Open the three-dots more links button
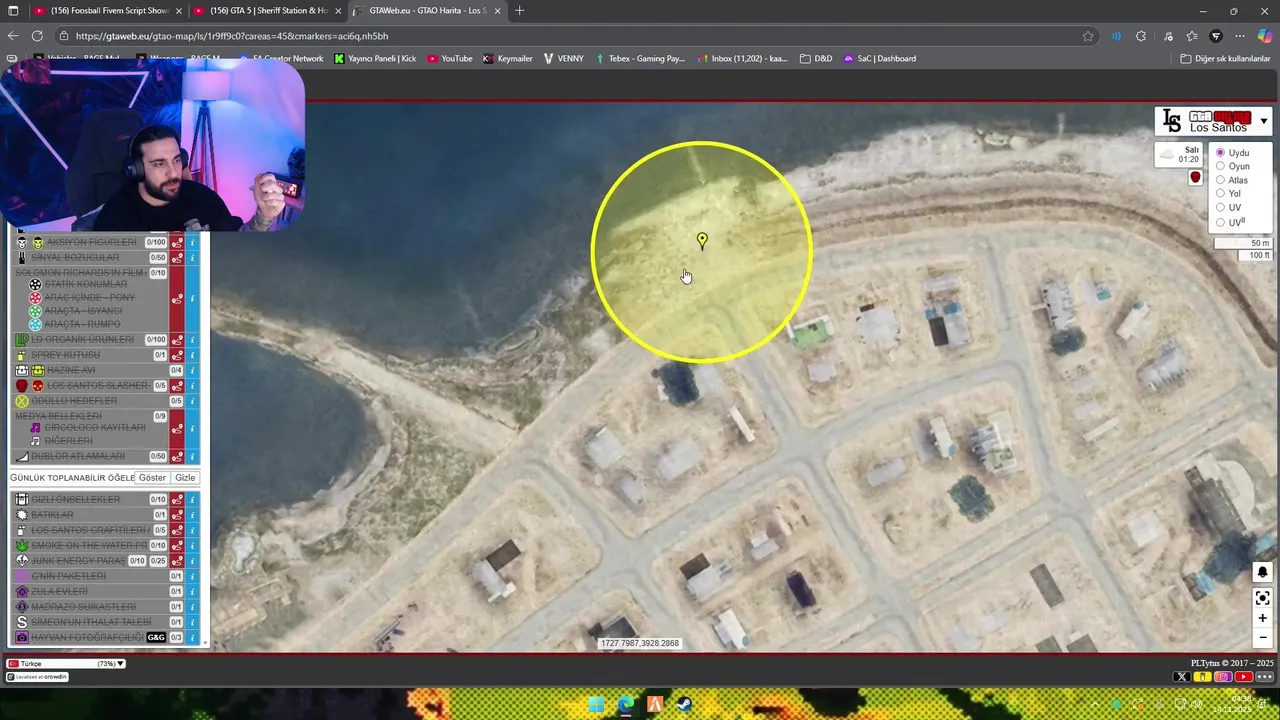Viewport: 1280px width, 720px height. pyautogui.click(x=1265, y=677)
